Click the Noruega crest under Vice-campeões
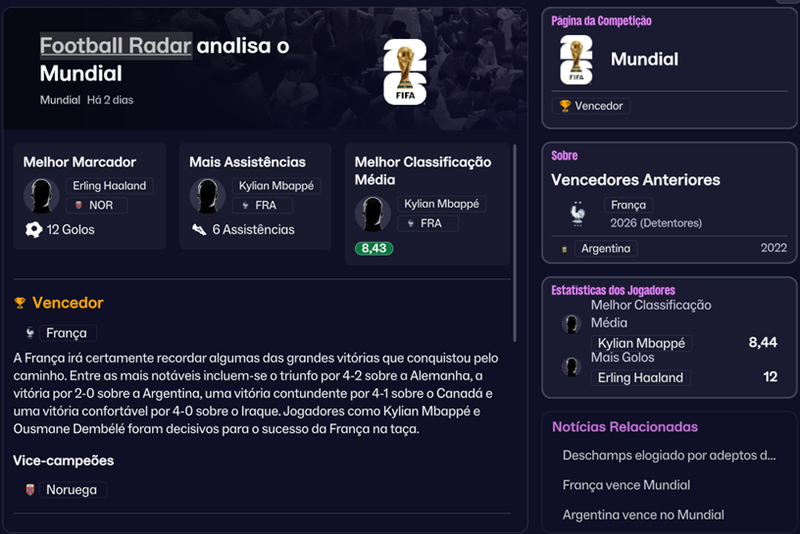Viewport: 800px width, 534px height. point(30,490)
